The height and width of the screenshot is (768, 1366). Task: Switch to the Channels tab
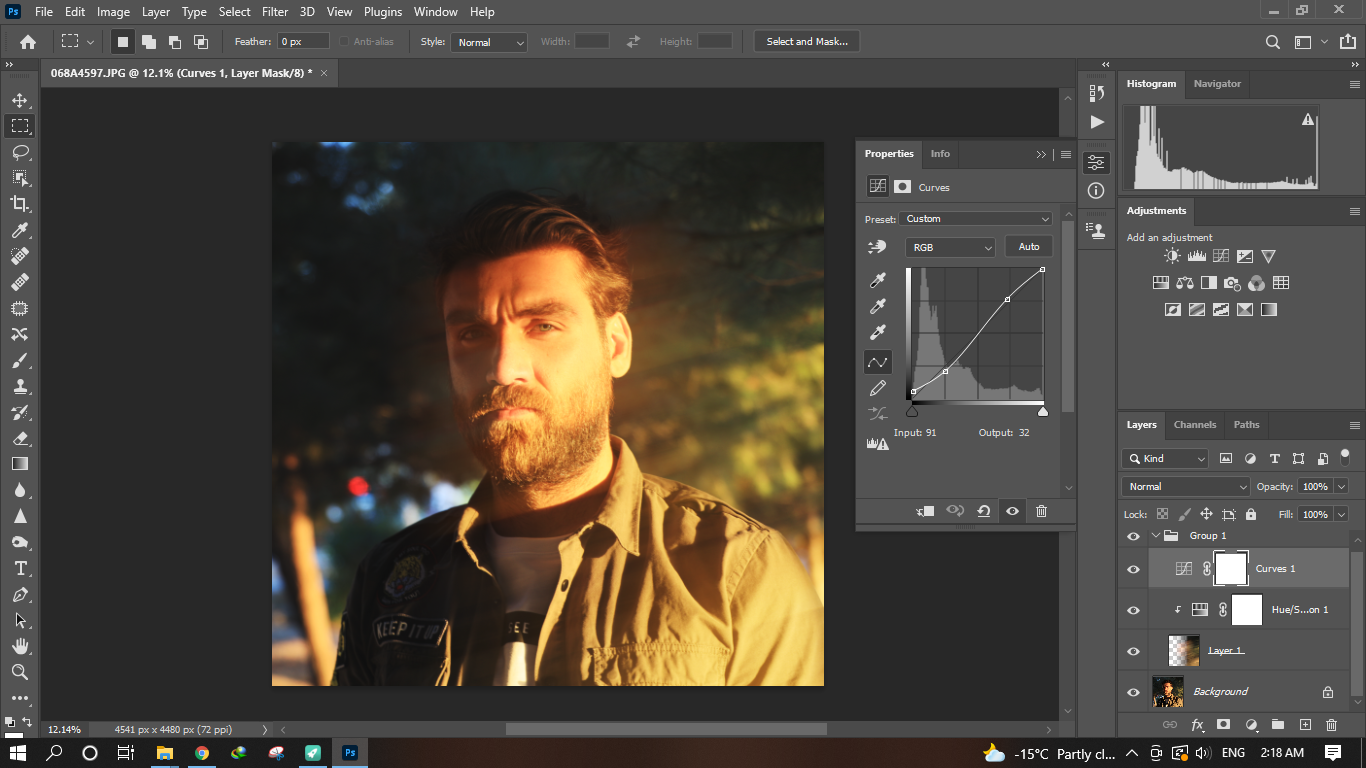(1195, 425)
